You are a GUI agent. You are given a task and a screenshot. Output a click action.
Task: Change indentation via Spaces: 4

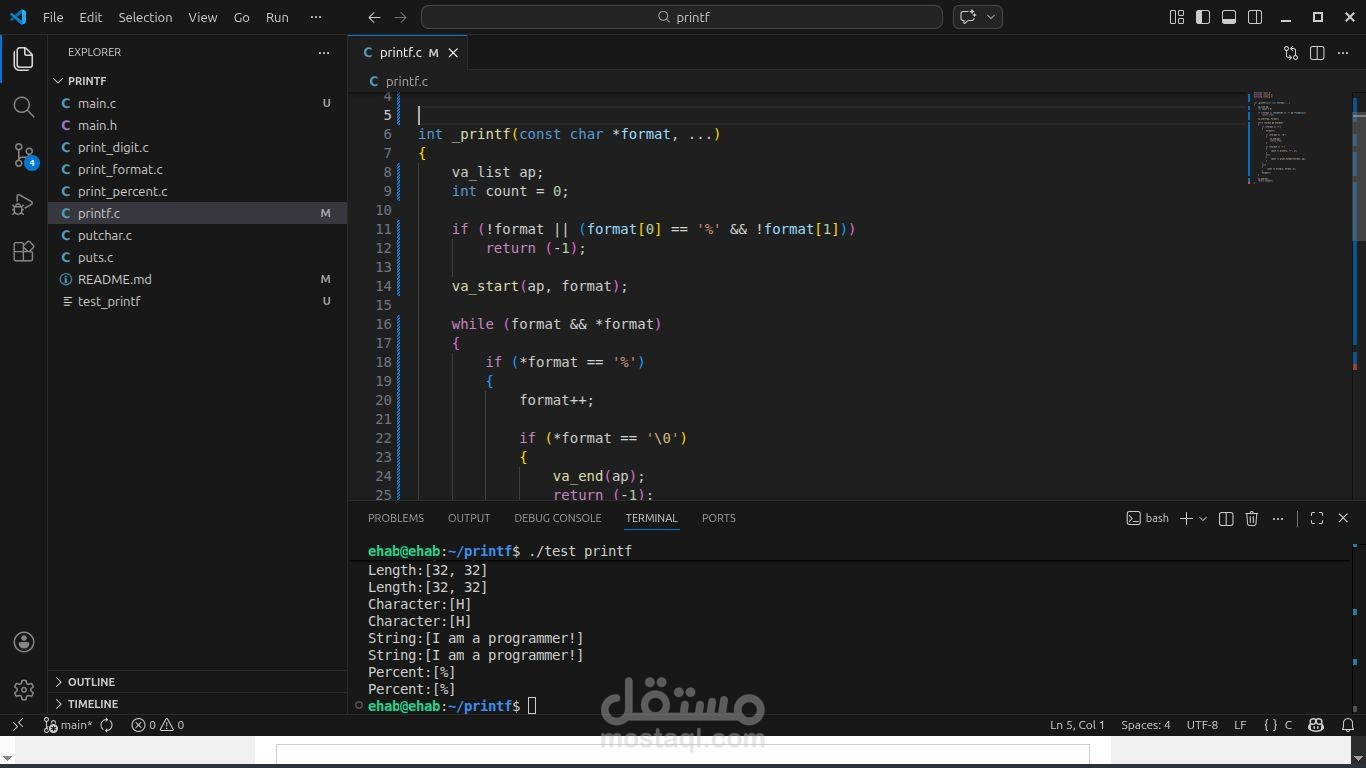pos(1145,725)
